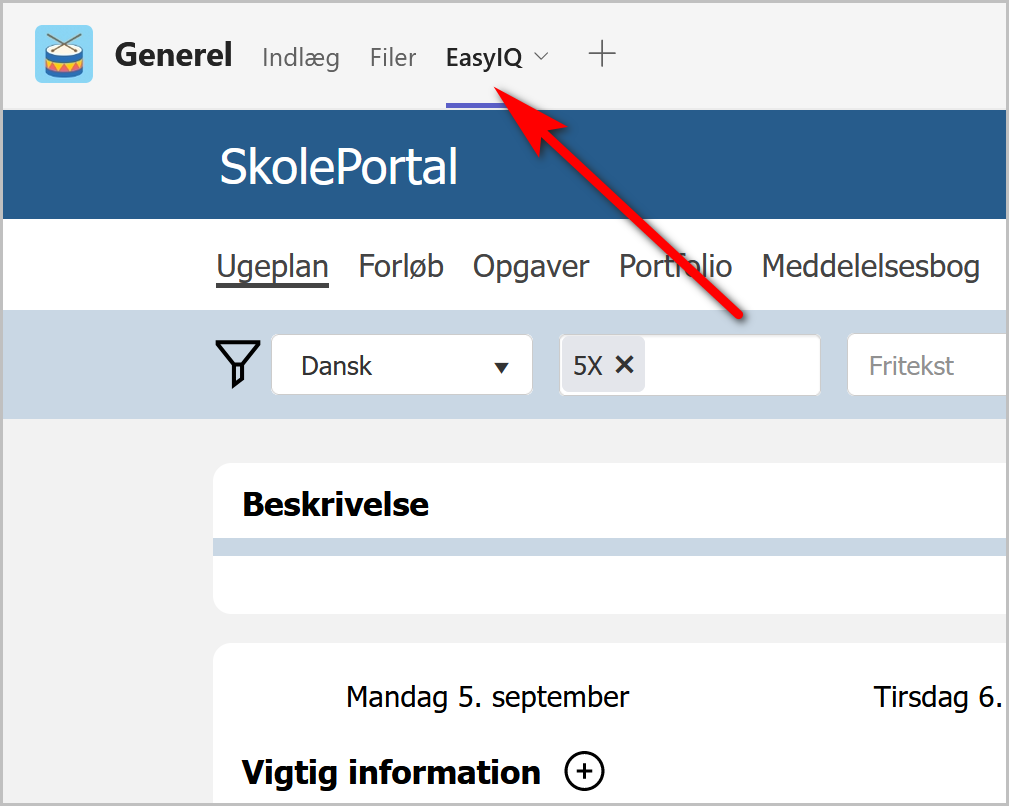Select the EasyIQ tab
The height and width of the screenshot is (806, 1009).
tap(484, 57)
